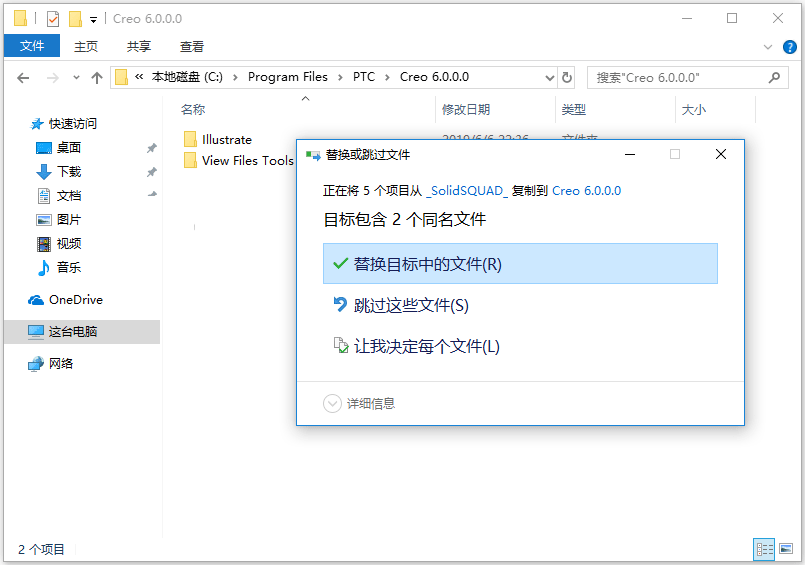Sort by 名称 column header
This screenshot has height=565, width=805.
tap(193, 109)
